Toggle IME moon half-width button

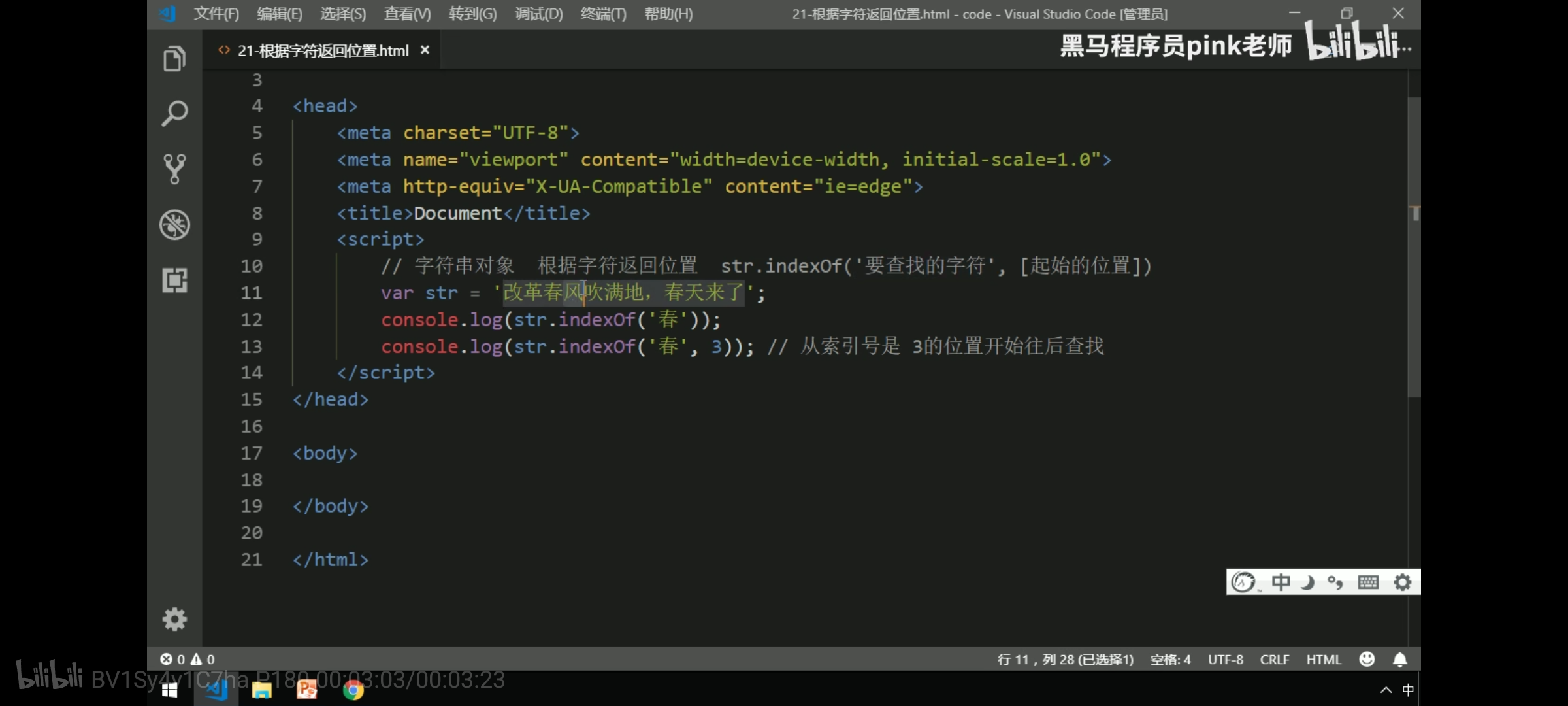point(1307,582)
